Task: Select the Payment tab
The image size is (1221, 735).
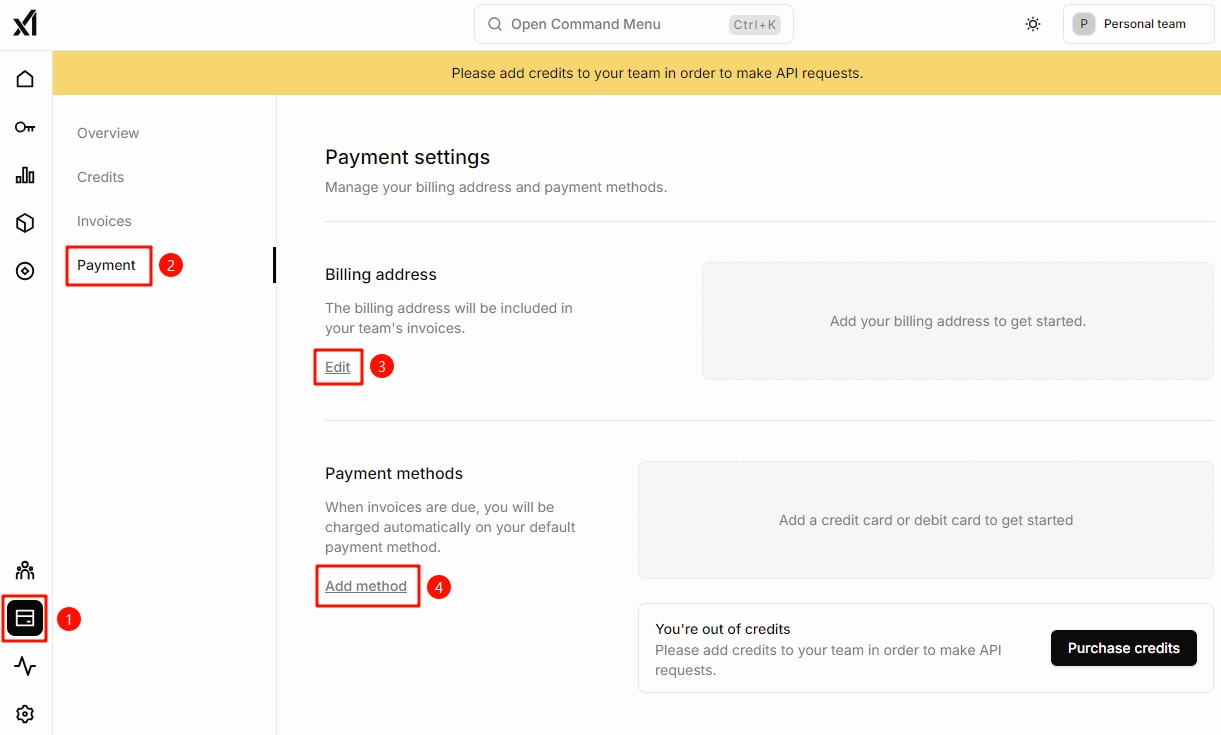Action: 106,265
